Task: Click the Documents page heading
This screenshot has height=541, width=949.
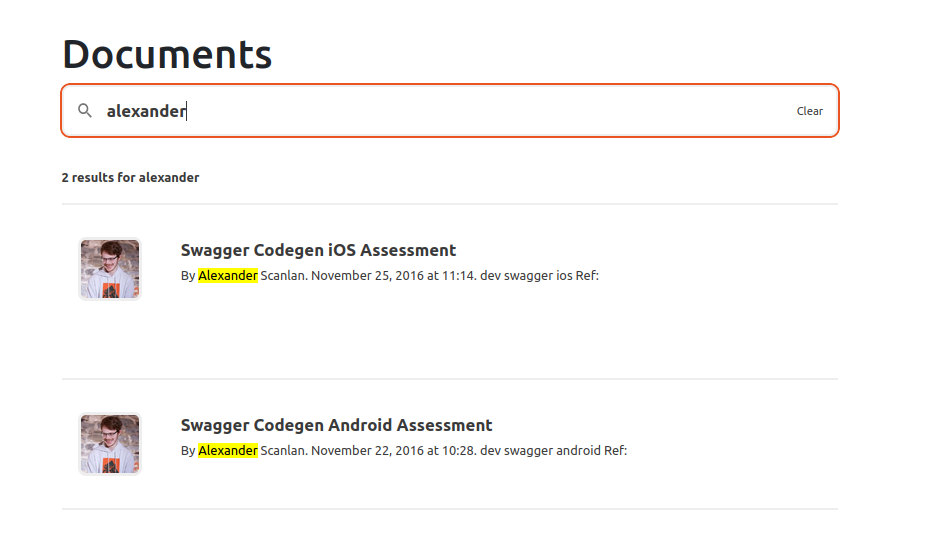Action: [167, 54]
